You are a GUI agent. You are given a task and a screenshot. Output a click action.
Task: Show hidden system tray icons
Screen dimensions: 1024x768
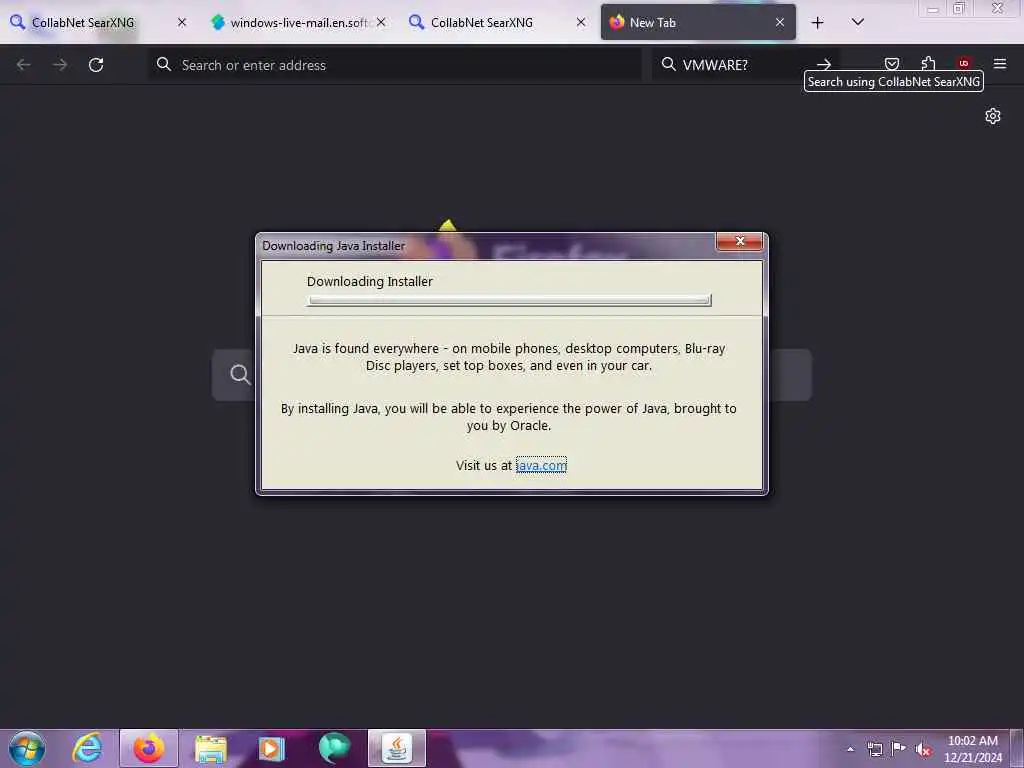point(850,750)
